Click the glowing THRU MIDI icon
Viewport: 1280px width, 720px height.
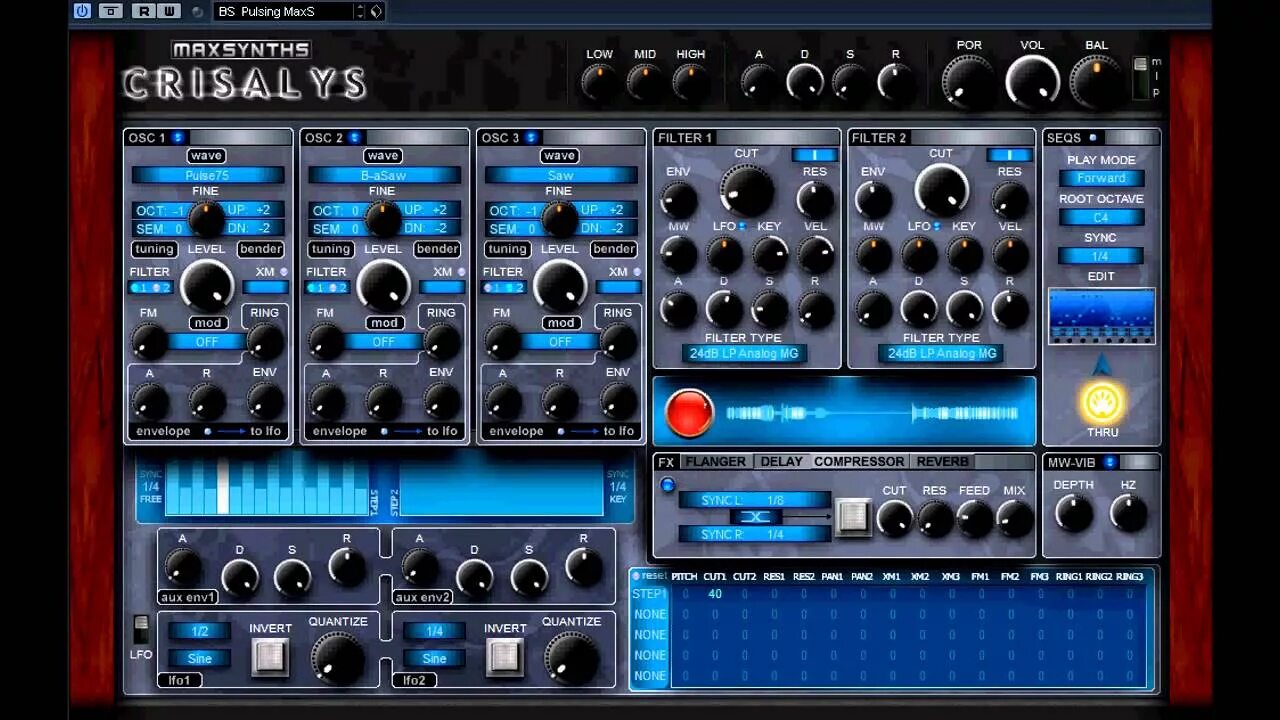tap(1102, 402)
